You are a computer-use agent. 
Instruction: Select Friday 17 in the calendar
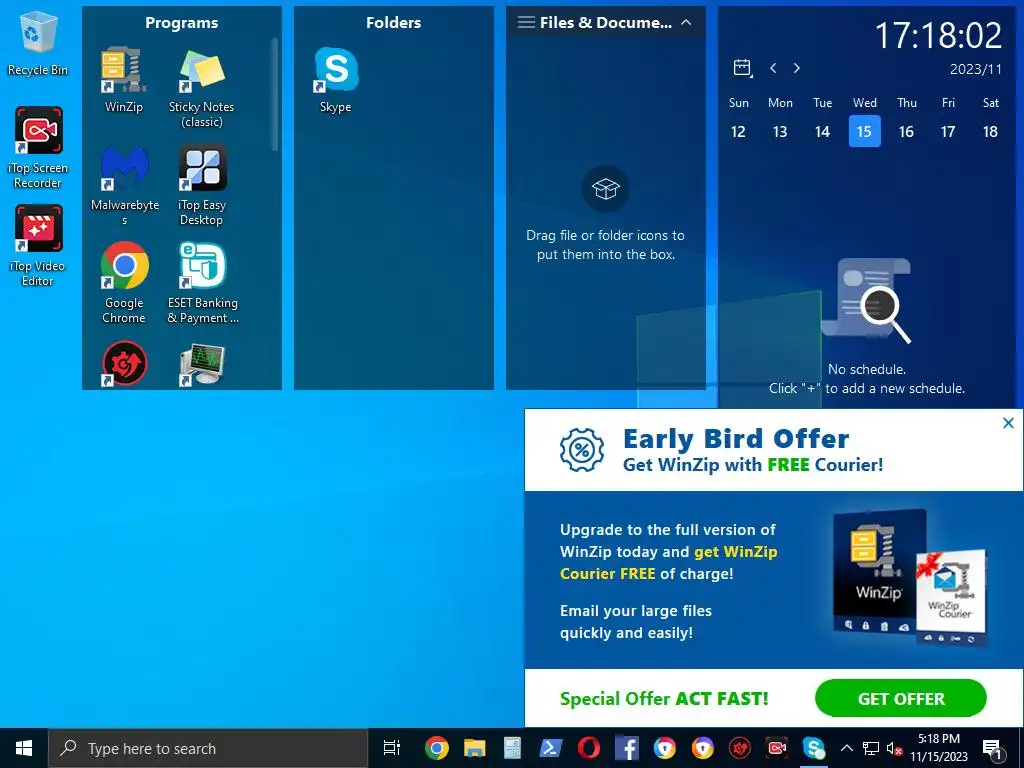coord(948,131)
